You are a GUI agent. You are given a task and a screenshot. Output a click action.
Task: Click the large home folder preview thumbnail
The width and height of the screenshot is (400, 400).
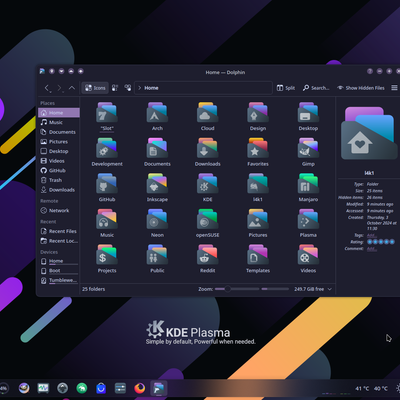point(369,133)
